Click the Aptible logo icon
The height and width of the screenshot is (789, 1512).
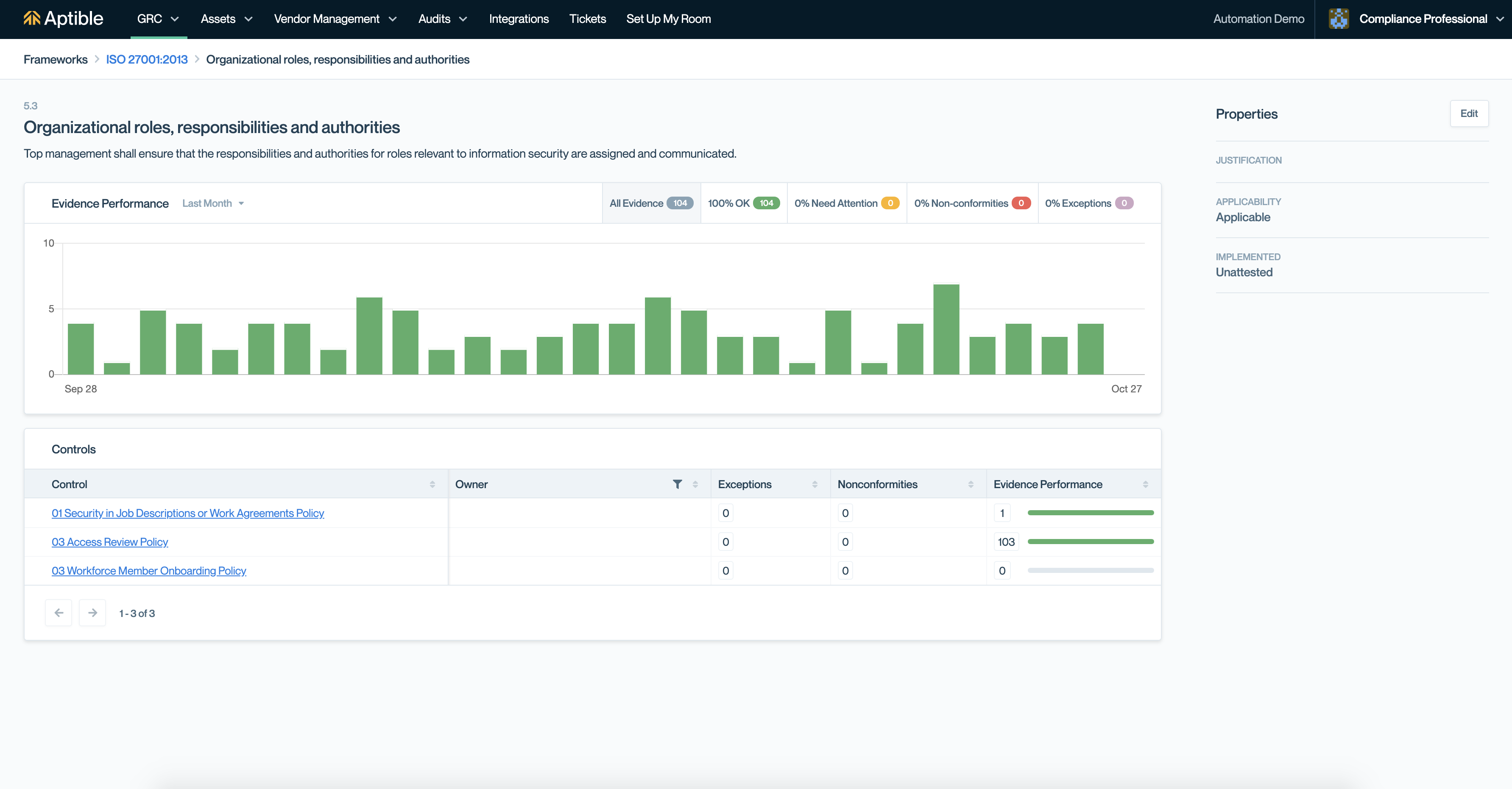point(32,19)
